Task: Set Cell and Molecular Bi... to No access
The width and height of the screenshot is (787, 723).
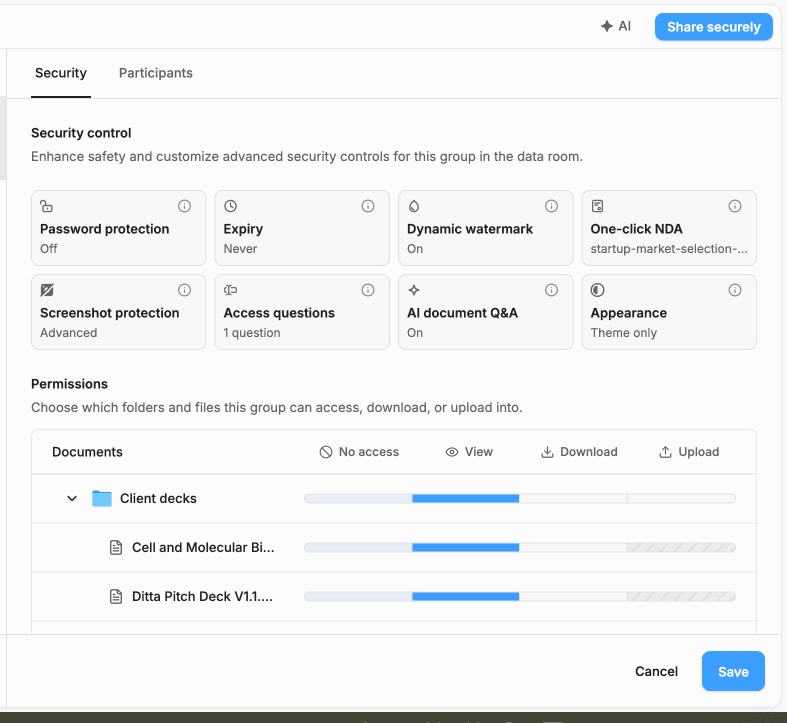Action: coord(358,547)
